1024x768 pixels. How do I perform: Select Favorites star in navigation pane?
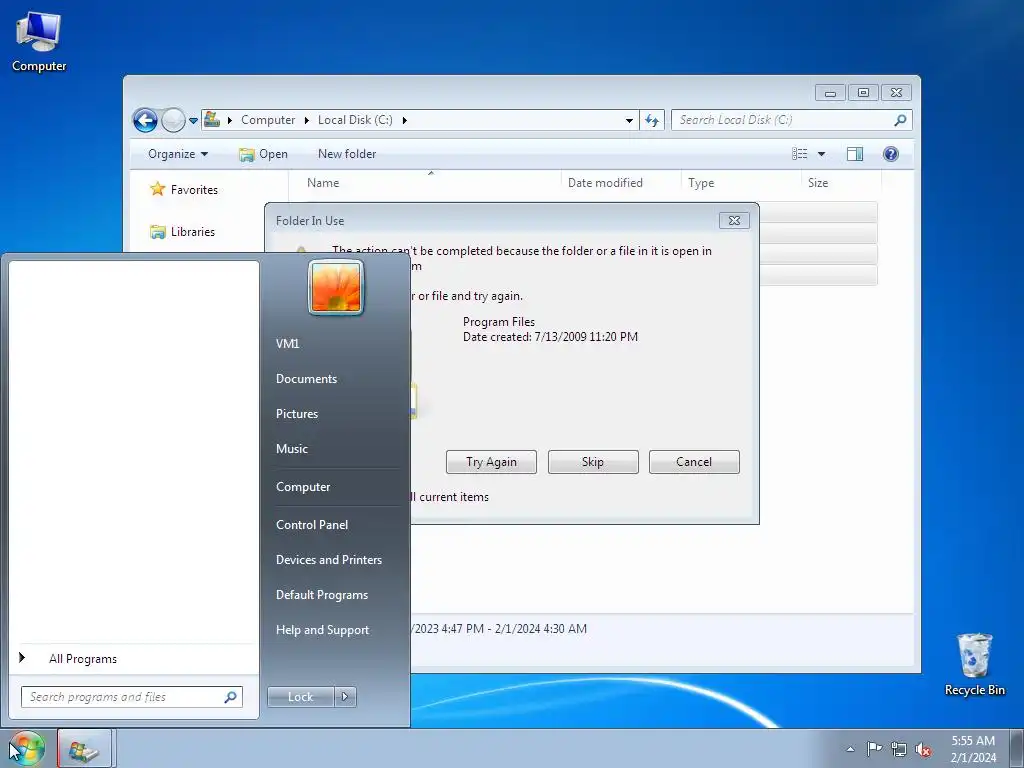(x=157, y=189)
